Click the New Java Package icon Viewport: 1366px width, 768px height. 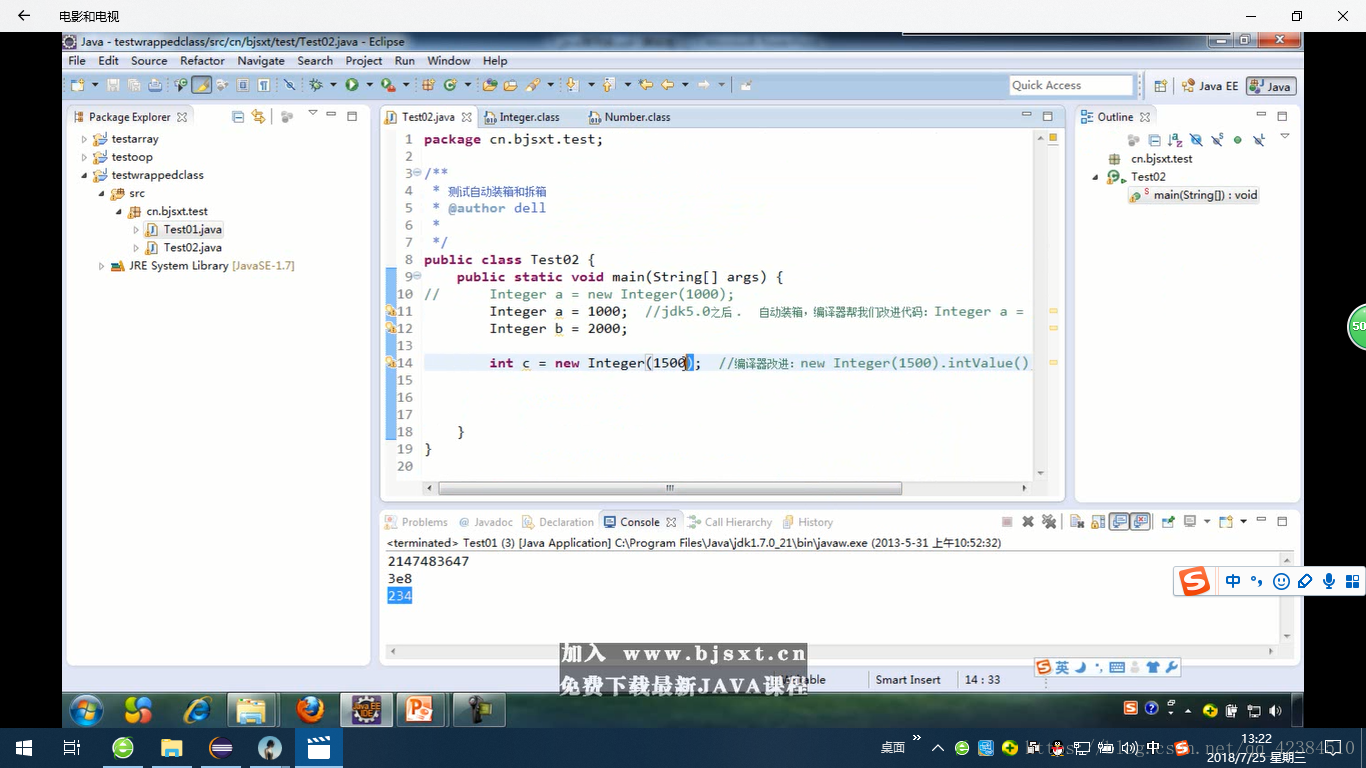428,85
